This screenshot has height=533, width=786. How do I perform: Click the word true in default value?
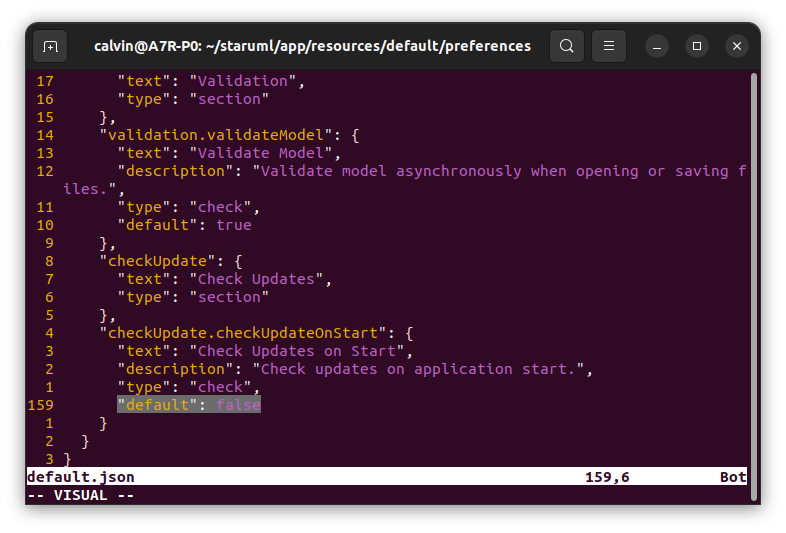pos(233,225)
